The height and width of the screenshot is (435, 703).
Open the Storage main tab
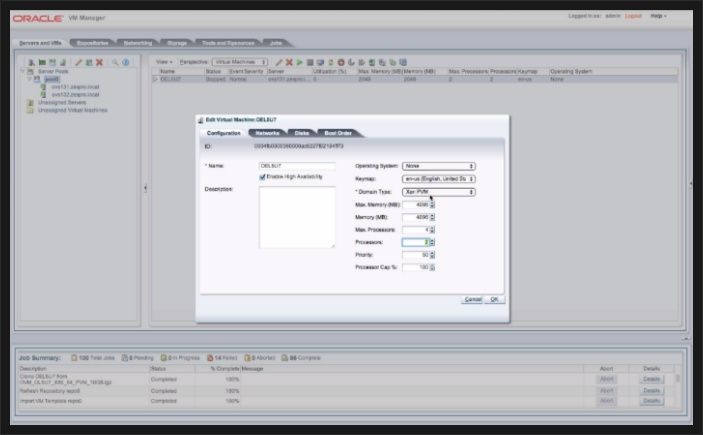click(x=177, y=43)
